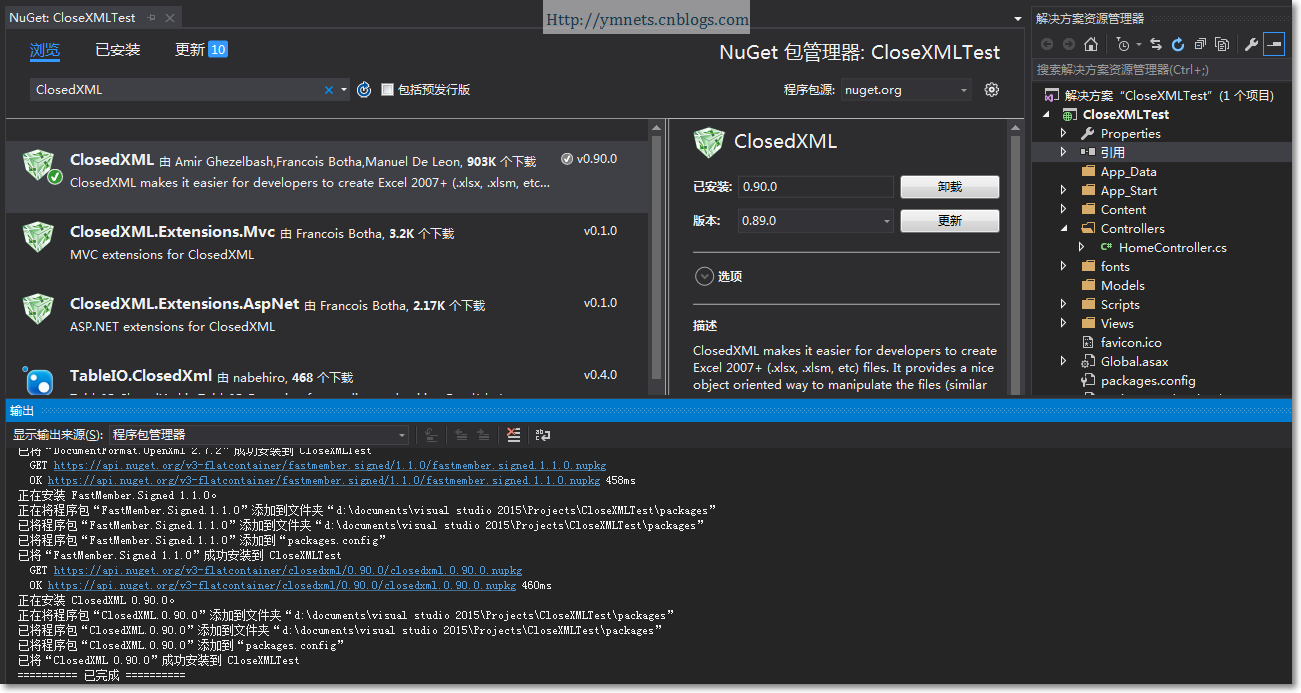This screenshot has width=1301, height=693.
Task: Toggle Preview Selected Items icon
Action: (x=1274, y=44)
